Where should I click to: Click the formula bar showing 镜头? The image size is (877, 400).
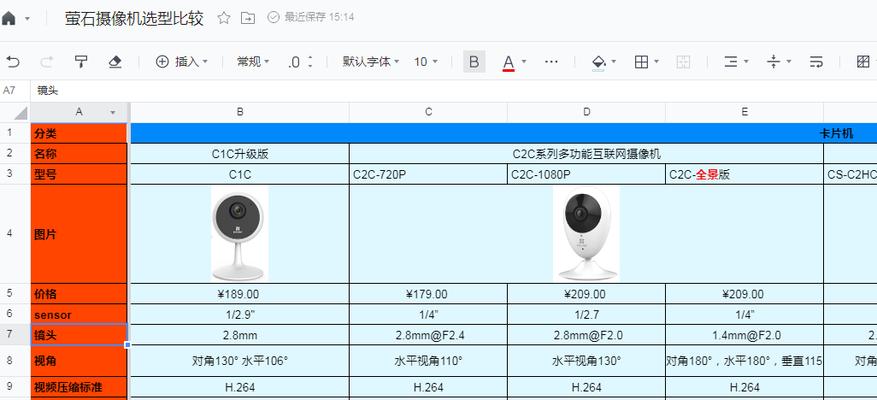coord(453,90)
